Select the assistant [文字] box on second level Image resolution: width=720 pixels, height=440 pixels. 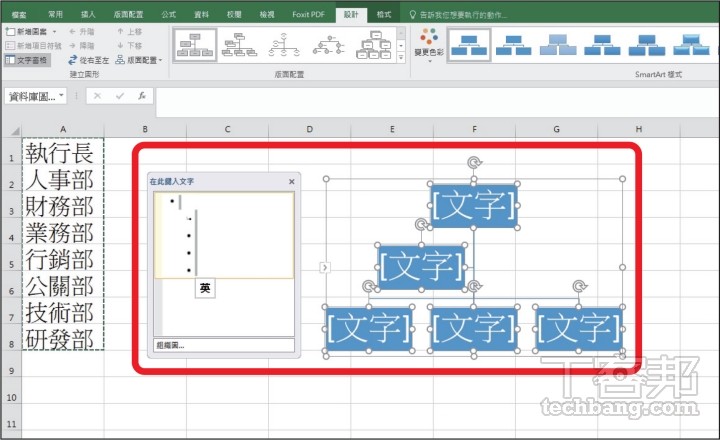[x=421, y=267]
